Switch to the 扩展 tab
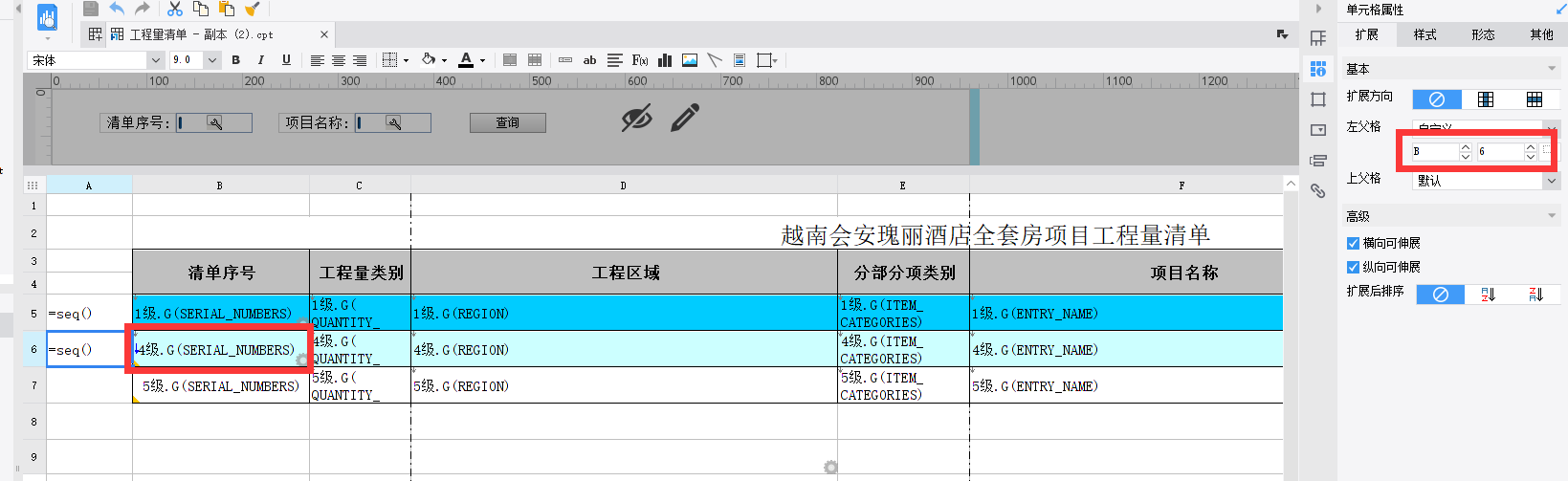This screenshot has height=481, width=1568. 1367,34
